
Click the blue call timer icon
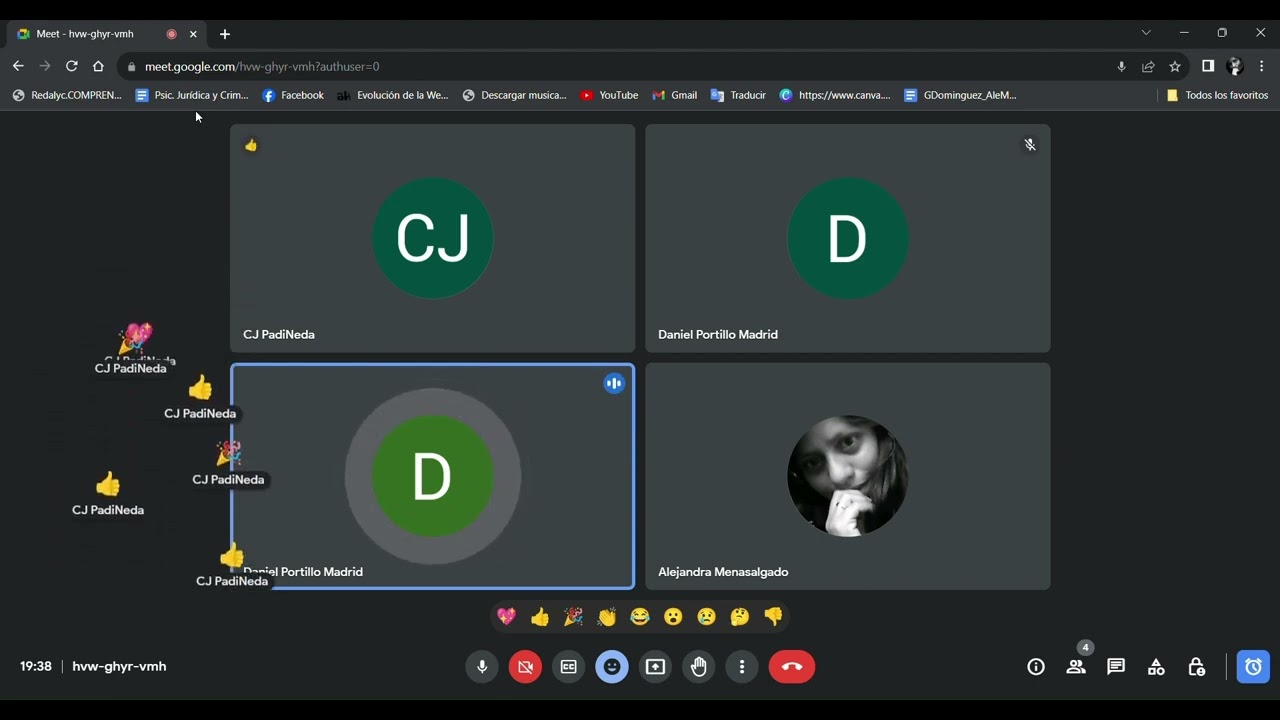click(x=1253, y=667)
